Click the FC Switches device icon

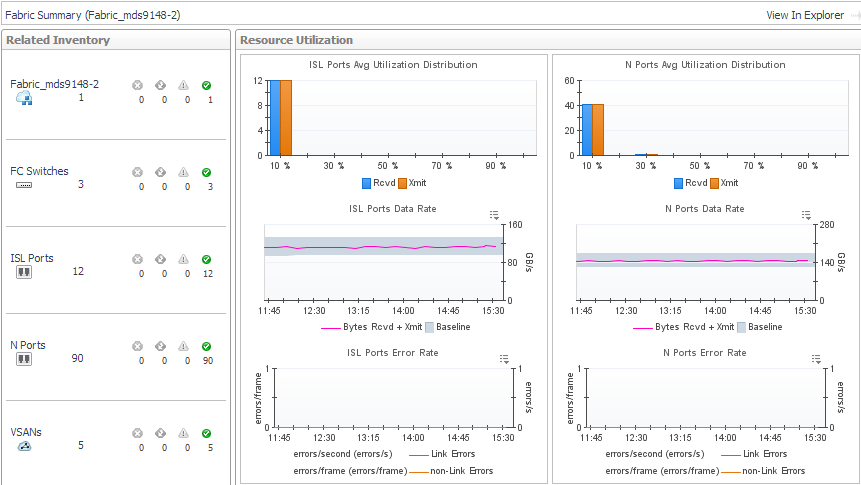coord(24,185)
